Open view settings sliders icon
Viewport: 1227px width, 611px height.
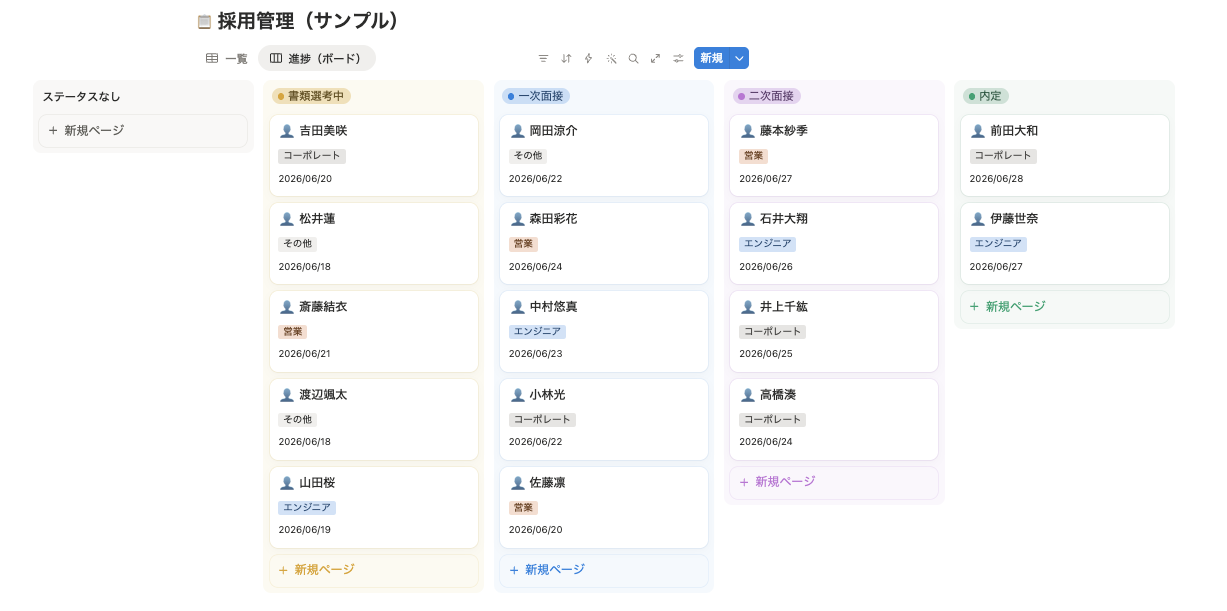tap(678, 58)
